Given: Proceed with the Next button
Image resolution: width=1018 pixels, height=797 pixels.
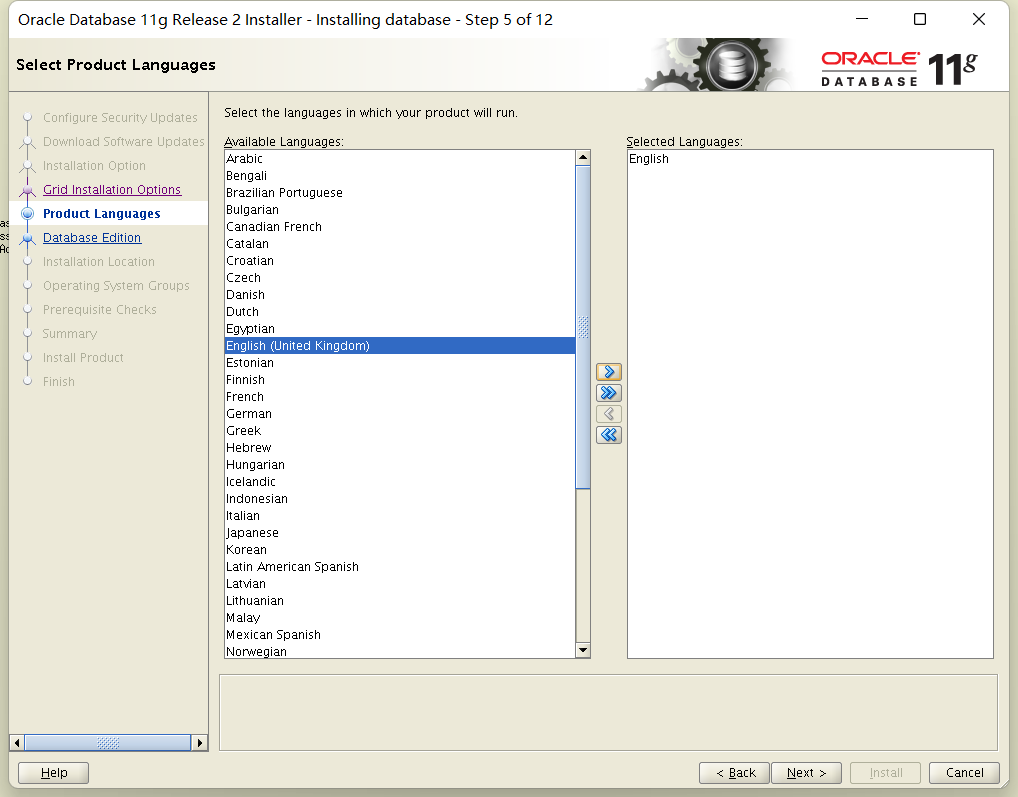Looking at the screenshot, I should (806, 772).
